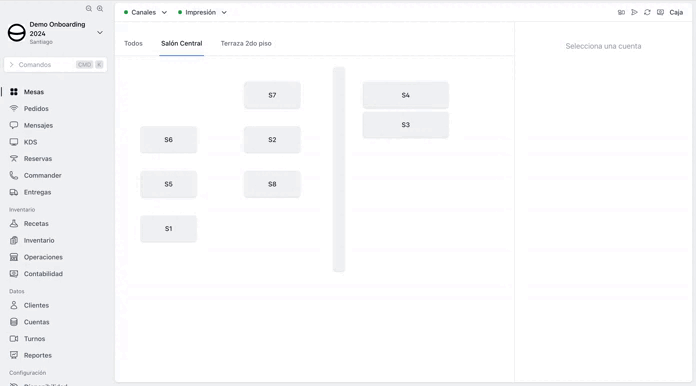Click the Clientes label in sidebar
Screen dimensions: 696x386
pos(36,306)
